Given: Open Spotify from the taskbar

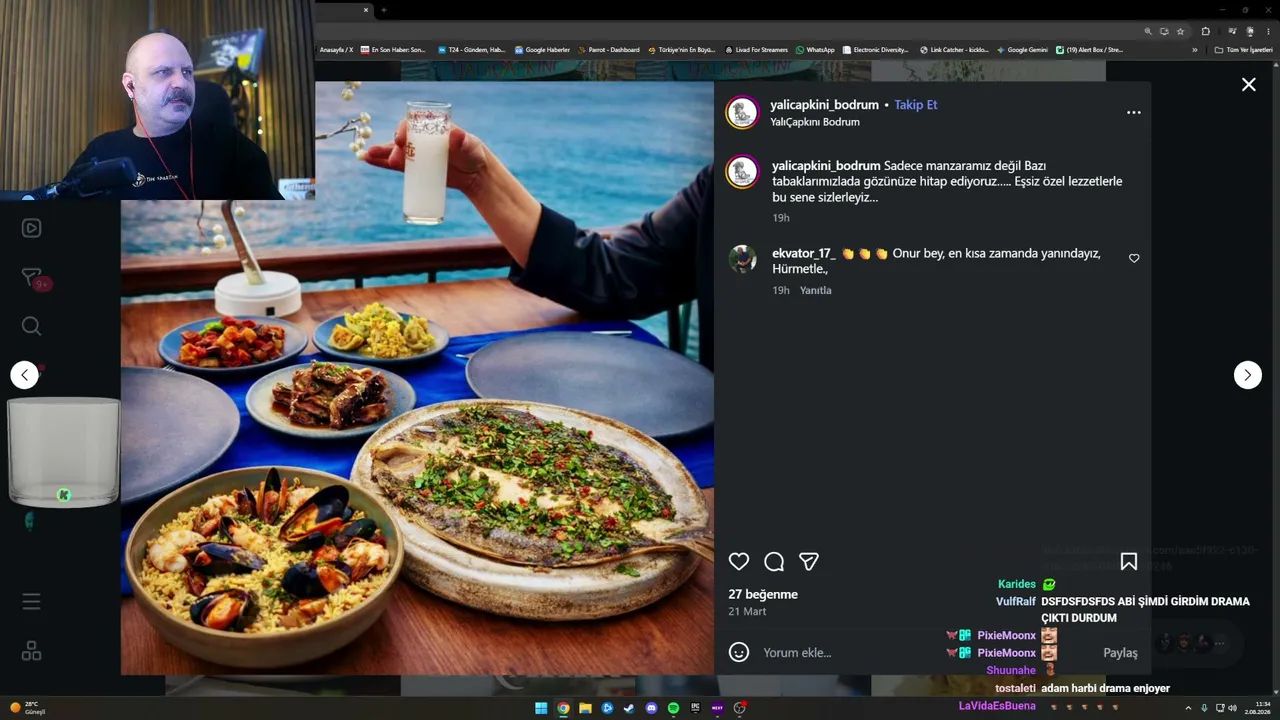Looking at the screenshot, I should [673, 708].
